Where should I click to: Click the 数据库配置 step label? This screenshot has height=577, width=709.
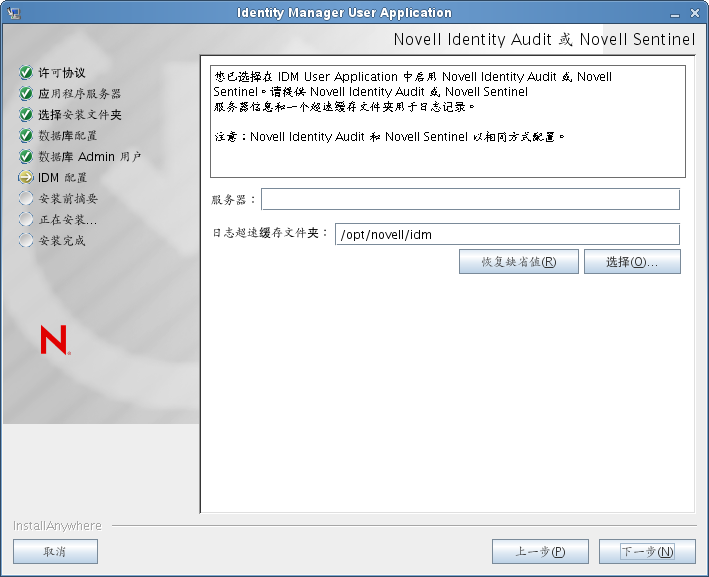(x=68, y=136)
